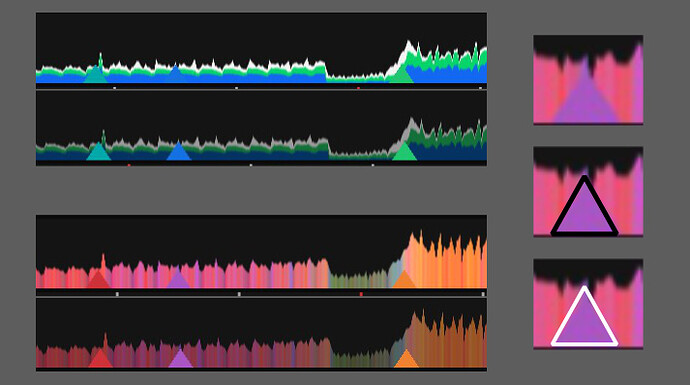Image resolution: width=690 pixels, height=385 pixels.
Task: Open close-up thumbnail with unoutlined purple triangle
Action: coord(588,80)
